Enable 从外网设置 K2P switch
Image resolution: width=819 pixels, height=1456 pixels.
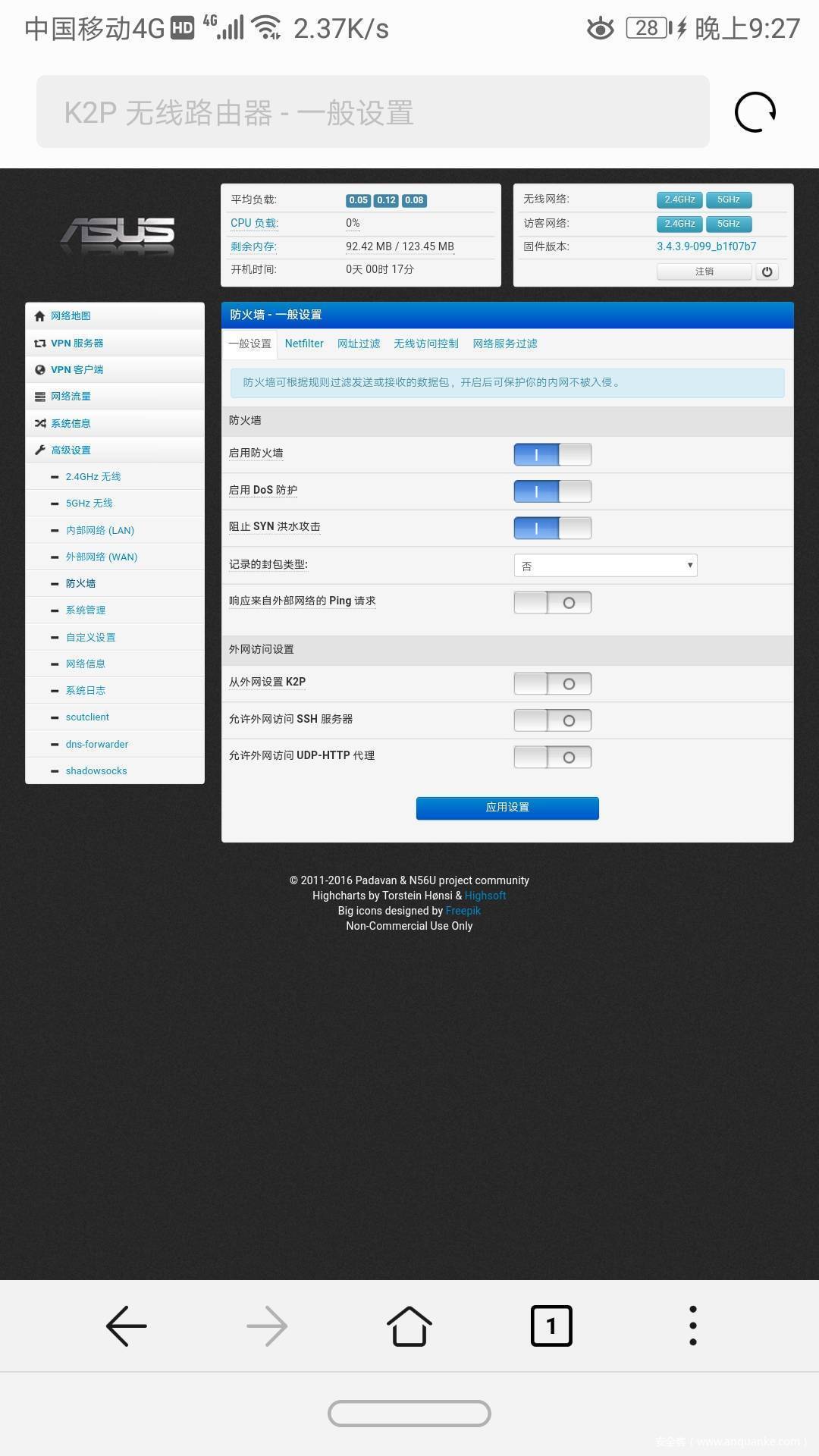[553, 683]
